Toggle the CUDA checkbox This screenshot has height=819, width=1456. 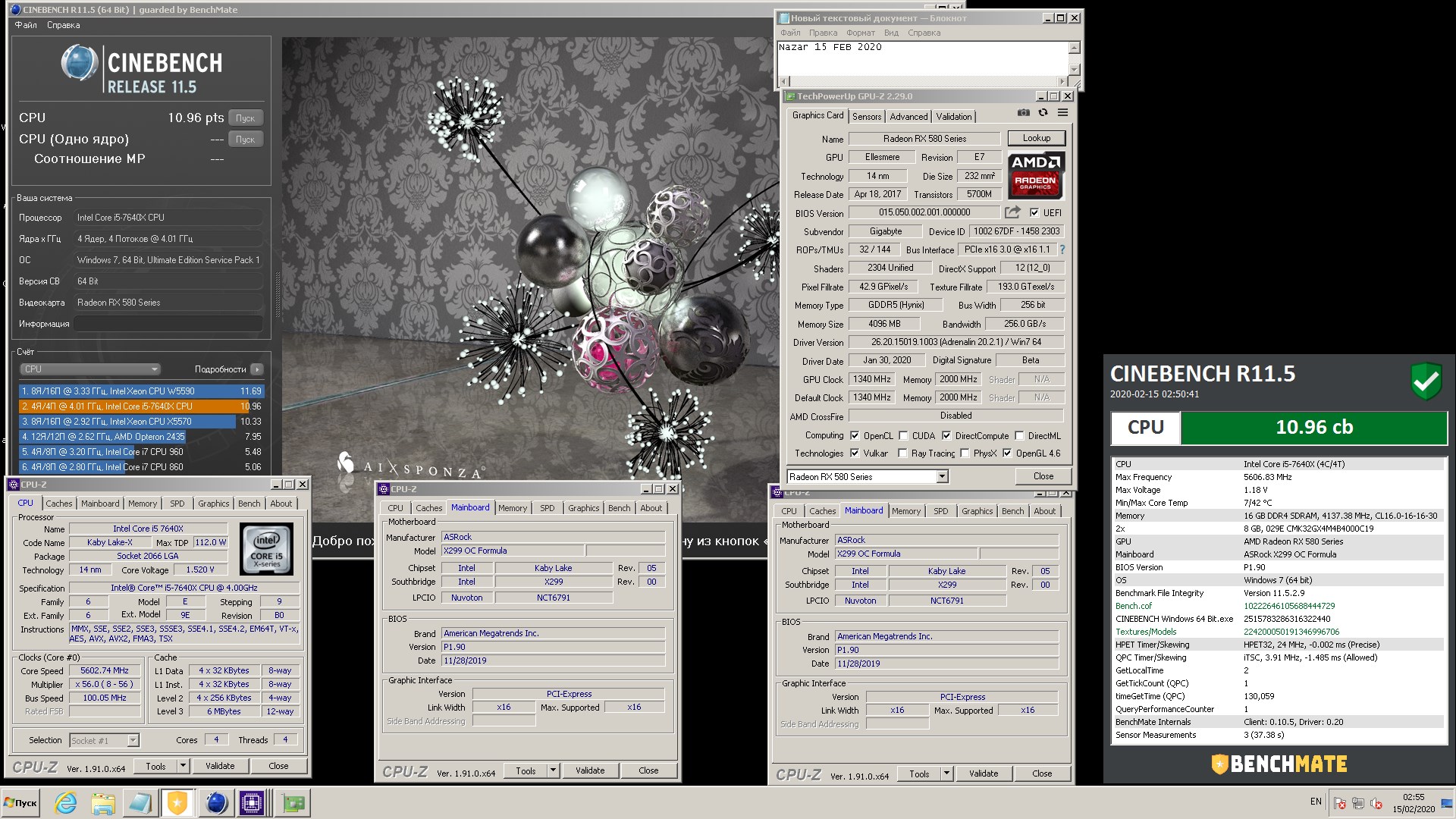903,436
